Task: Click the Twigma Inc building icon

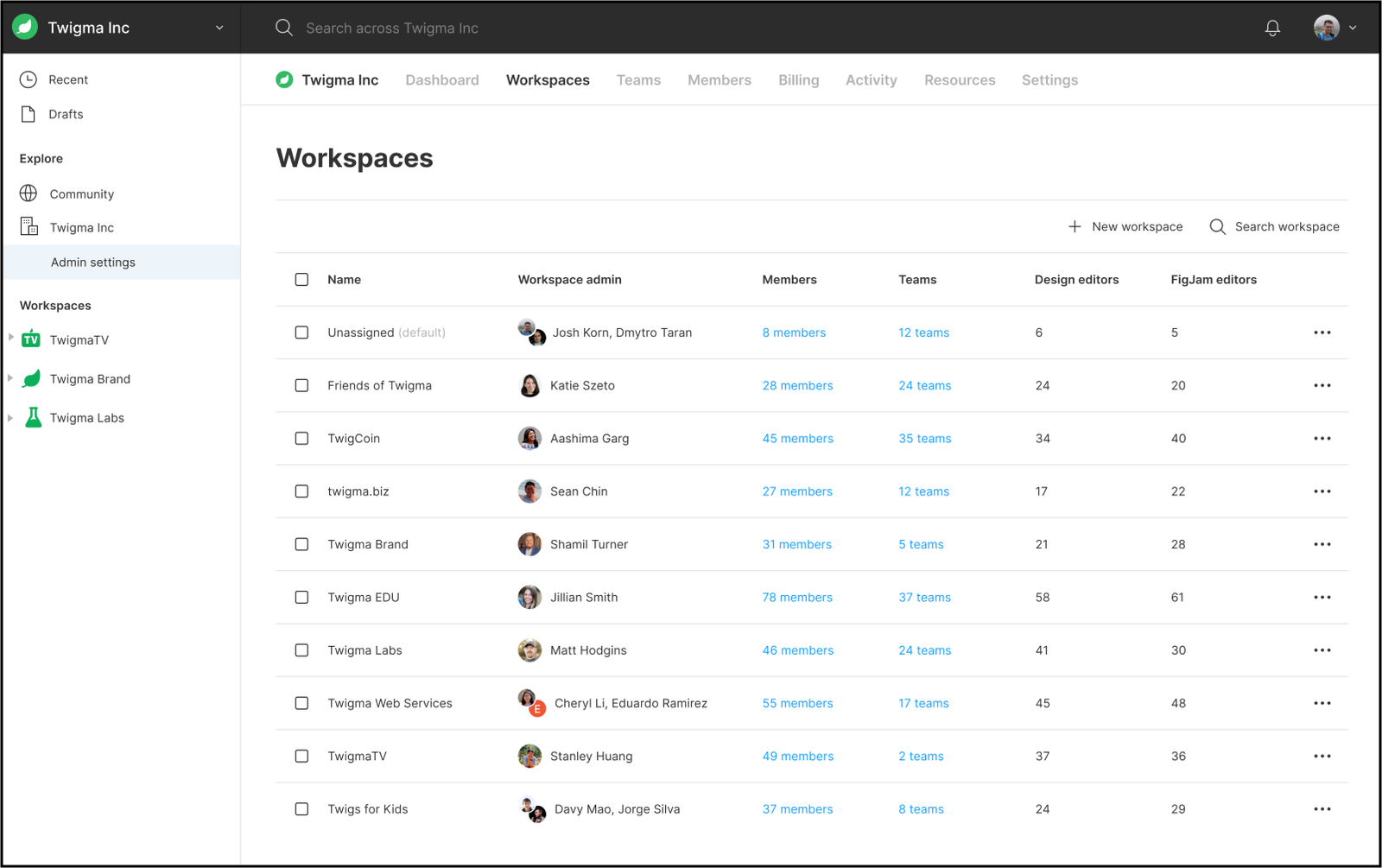Action: (x=29, y=227)
